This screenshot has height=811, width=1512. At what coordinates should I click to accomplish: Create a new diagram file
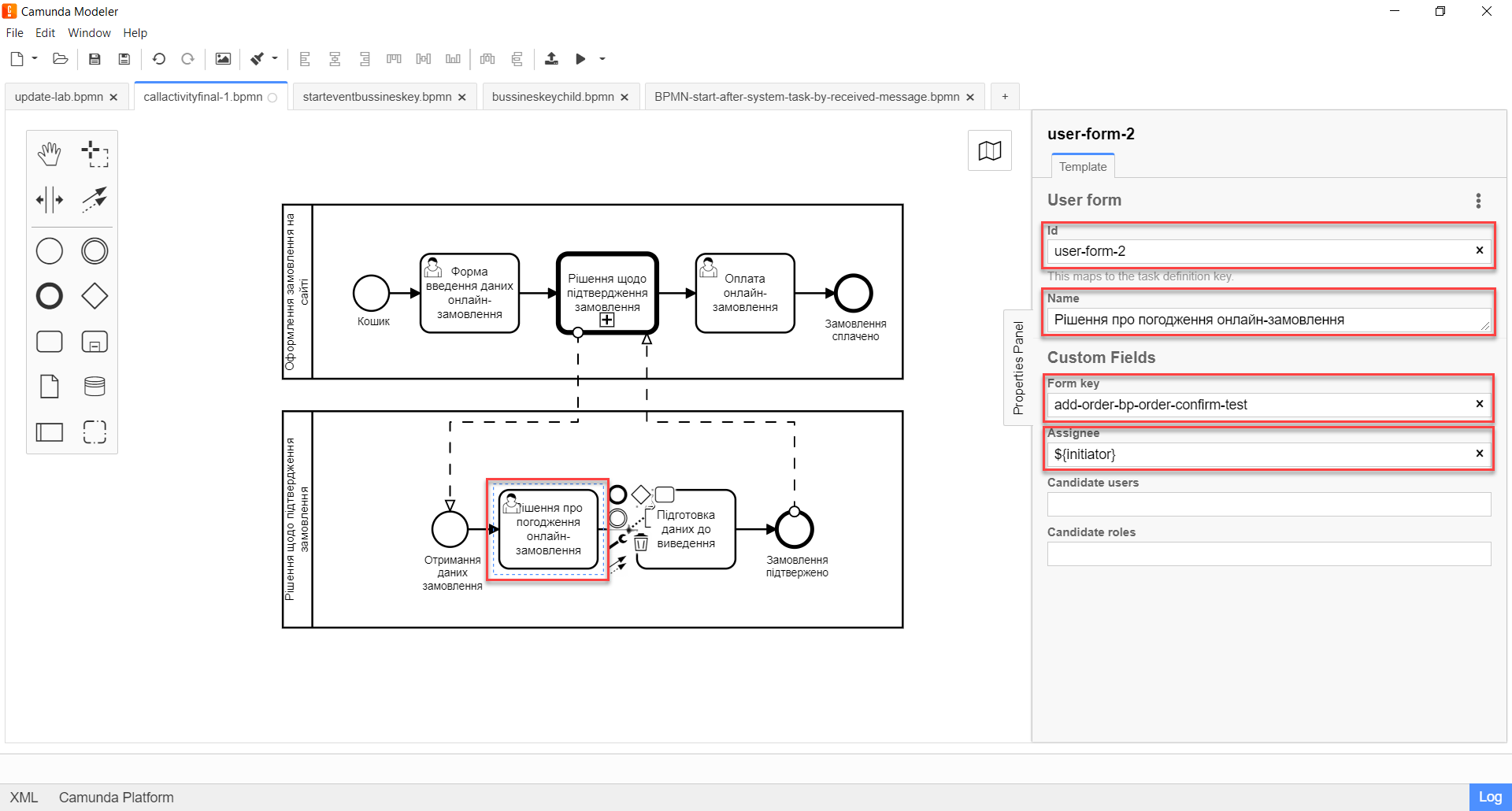click(17, 59)
